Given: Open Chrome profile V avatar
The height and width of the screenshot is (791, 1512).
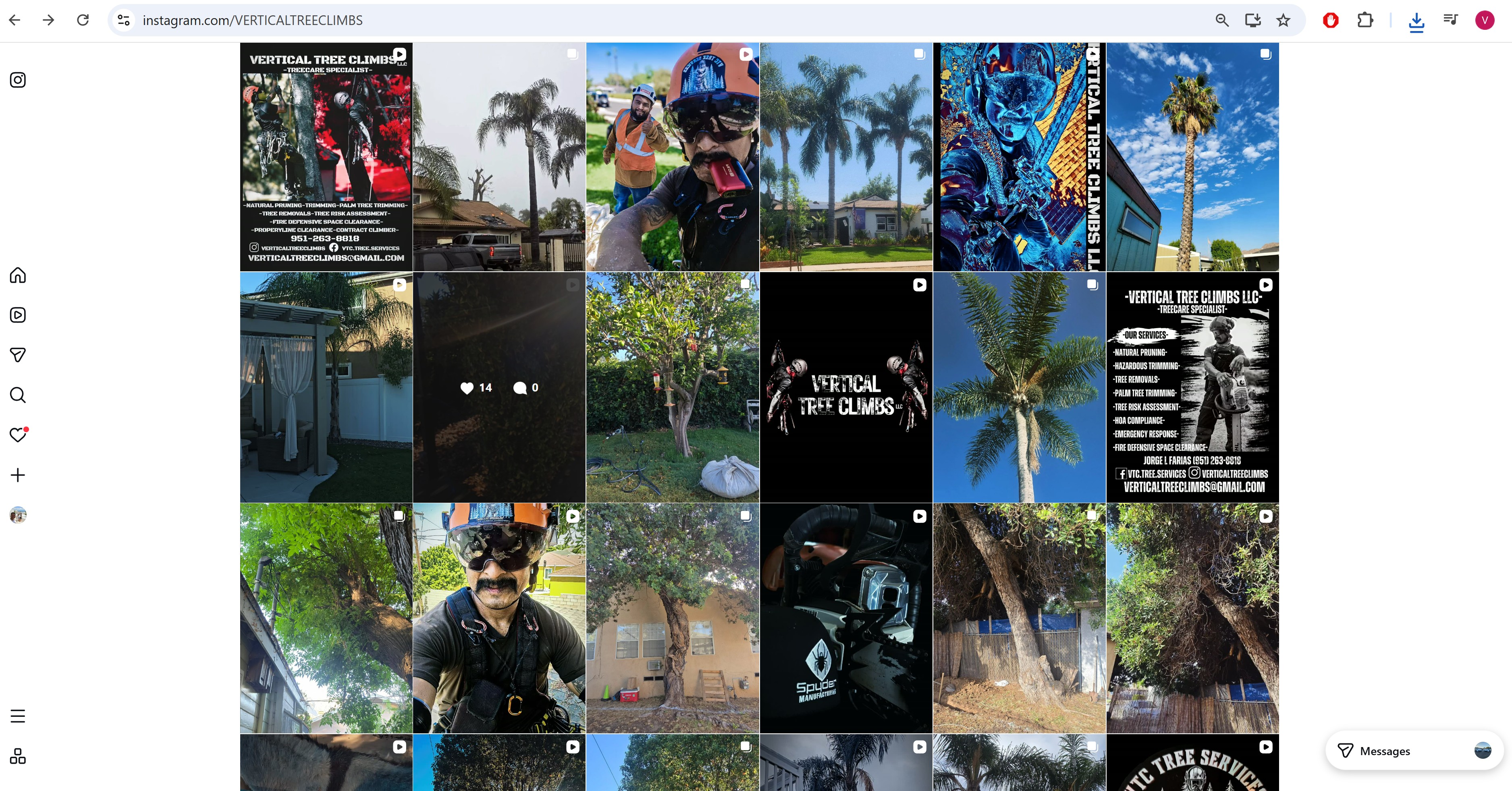Looking at the screenshot, I should (x=1485, y=20).
